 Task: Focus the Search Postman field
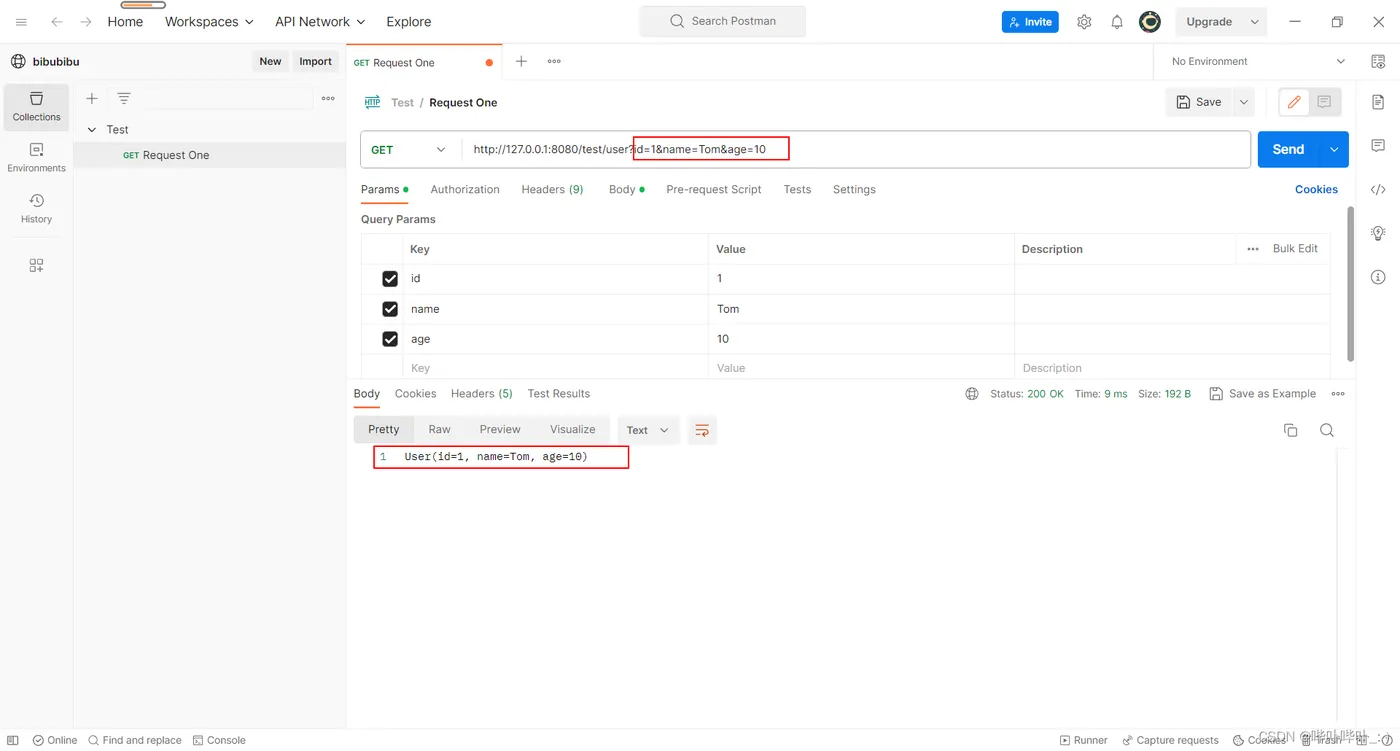(x=723, y=21)
